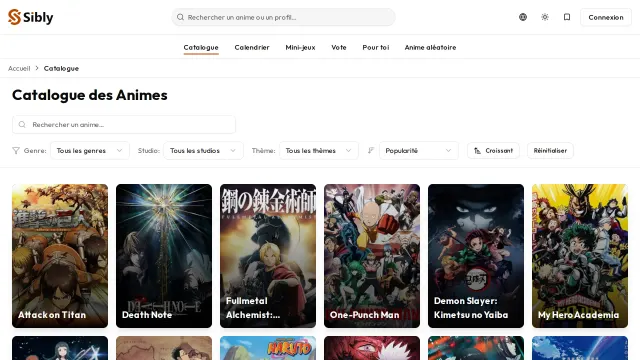The height and width of the screenshot is (360, 640).
Task: Click the magnifier icon in catalogue search
Action: tap(22, 124)
